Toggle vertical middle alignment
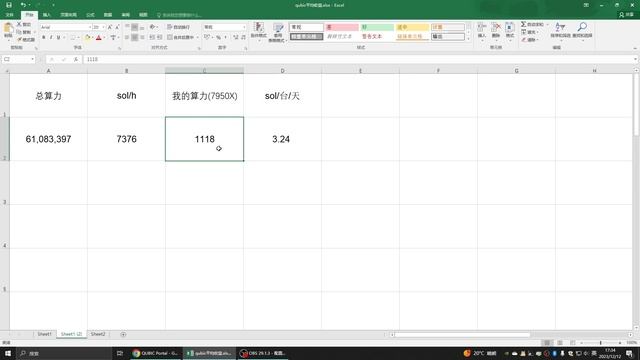The width and height of the screenshot is (640, 360). click(134, 27)
